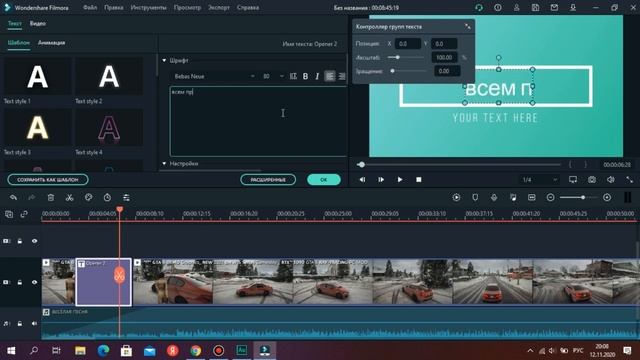Viewport: 640px width, 360px height.
Task: Open the Экспорт menu
Action: [219, 7]
